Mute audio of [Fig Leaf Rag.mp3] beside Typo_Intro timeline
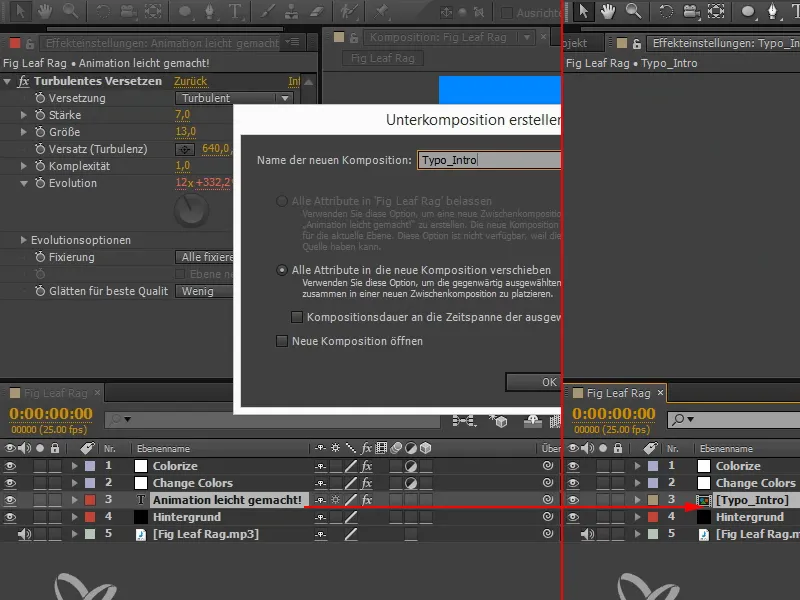 point(587,534)
